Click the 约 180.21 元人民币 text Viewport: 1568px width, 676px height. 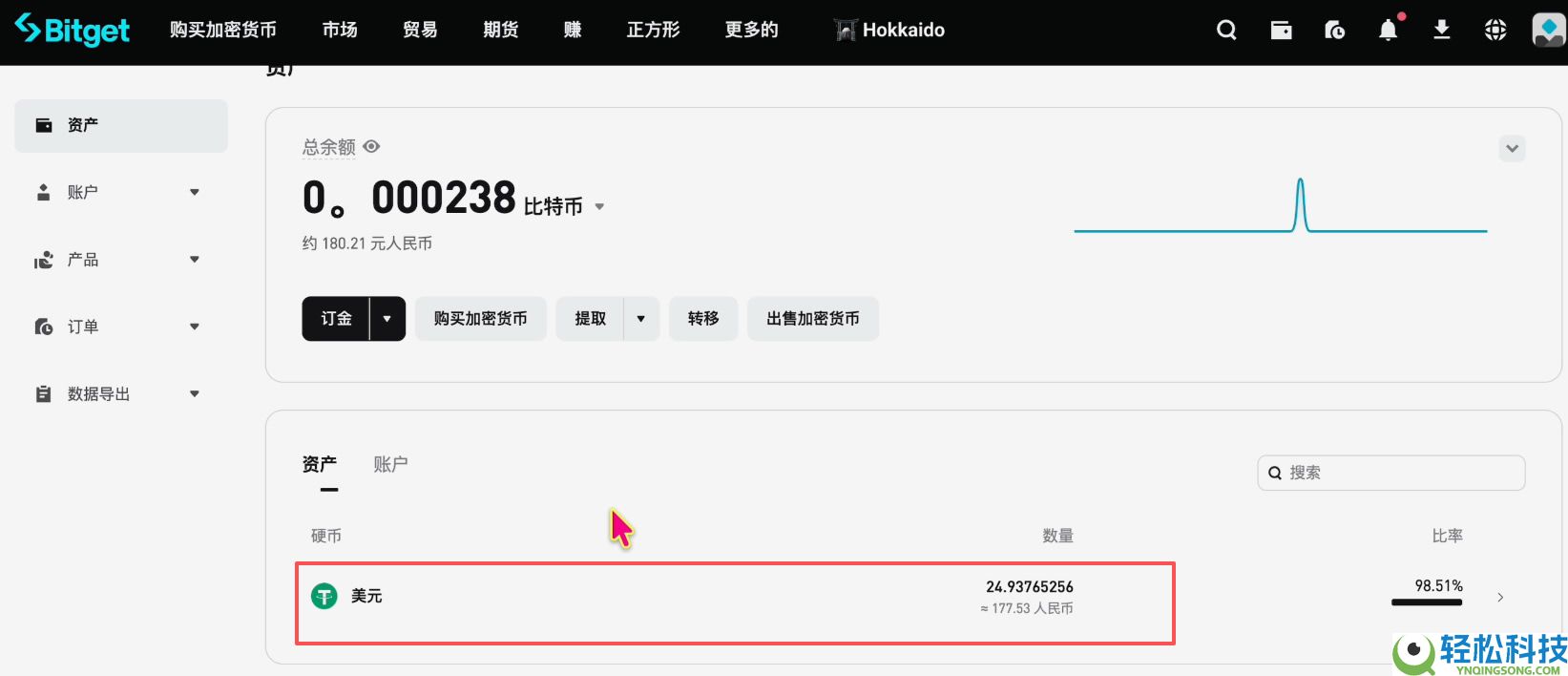(367, 243)
